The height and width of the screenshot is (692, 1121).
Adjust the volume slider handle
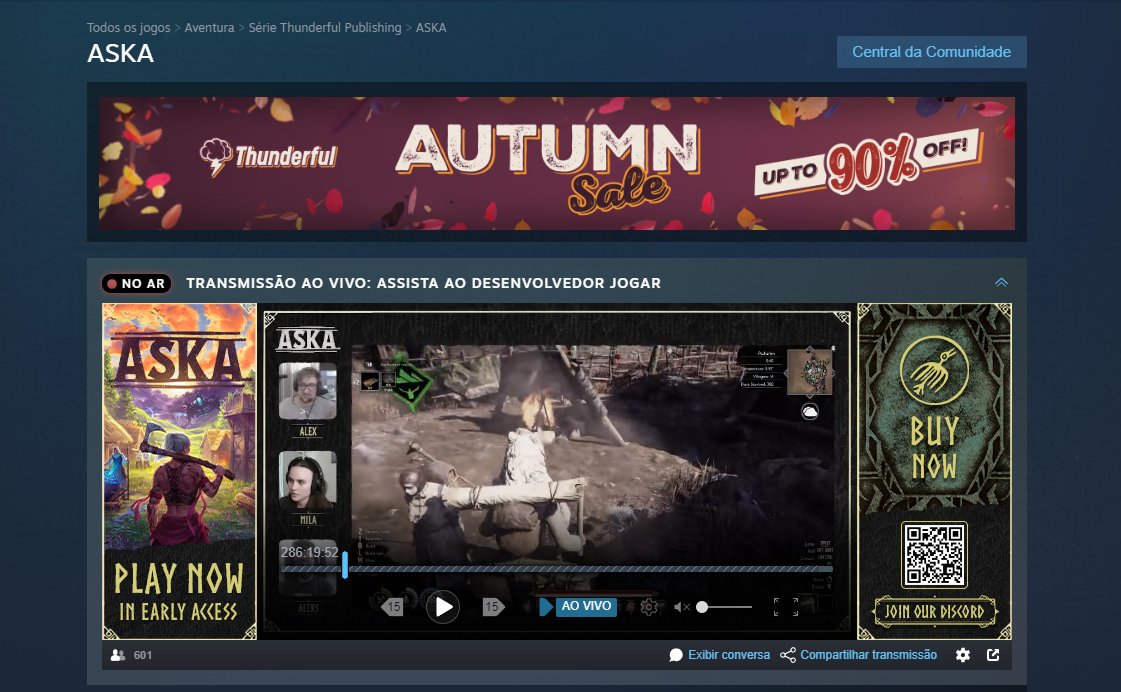coord(702,607)
